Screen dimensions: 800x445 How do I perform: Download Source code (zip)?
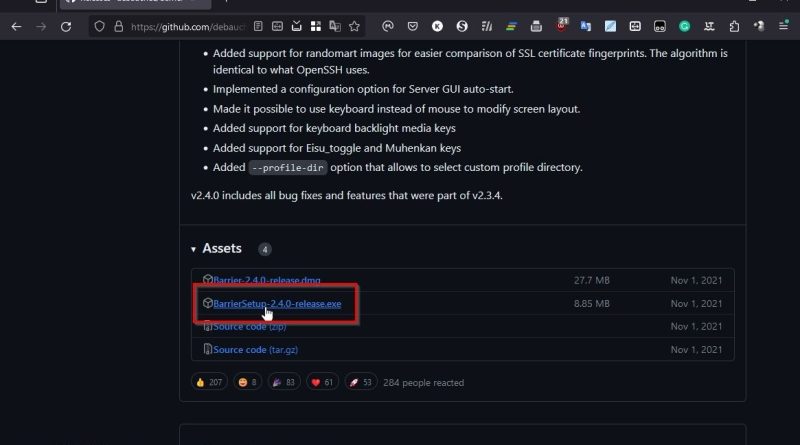249,327
